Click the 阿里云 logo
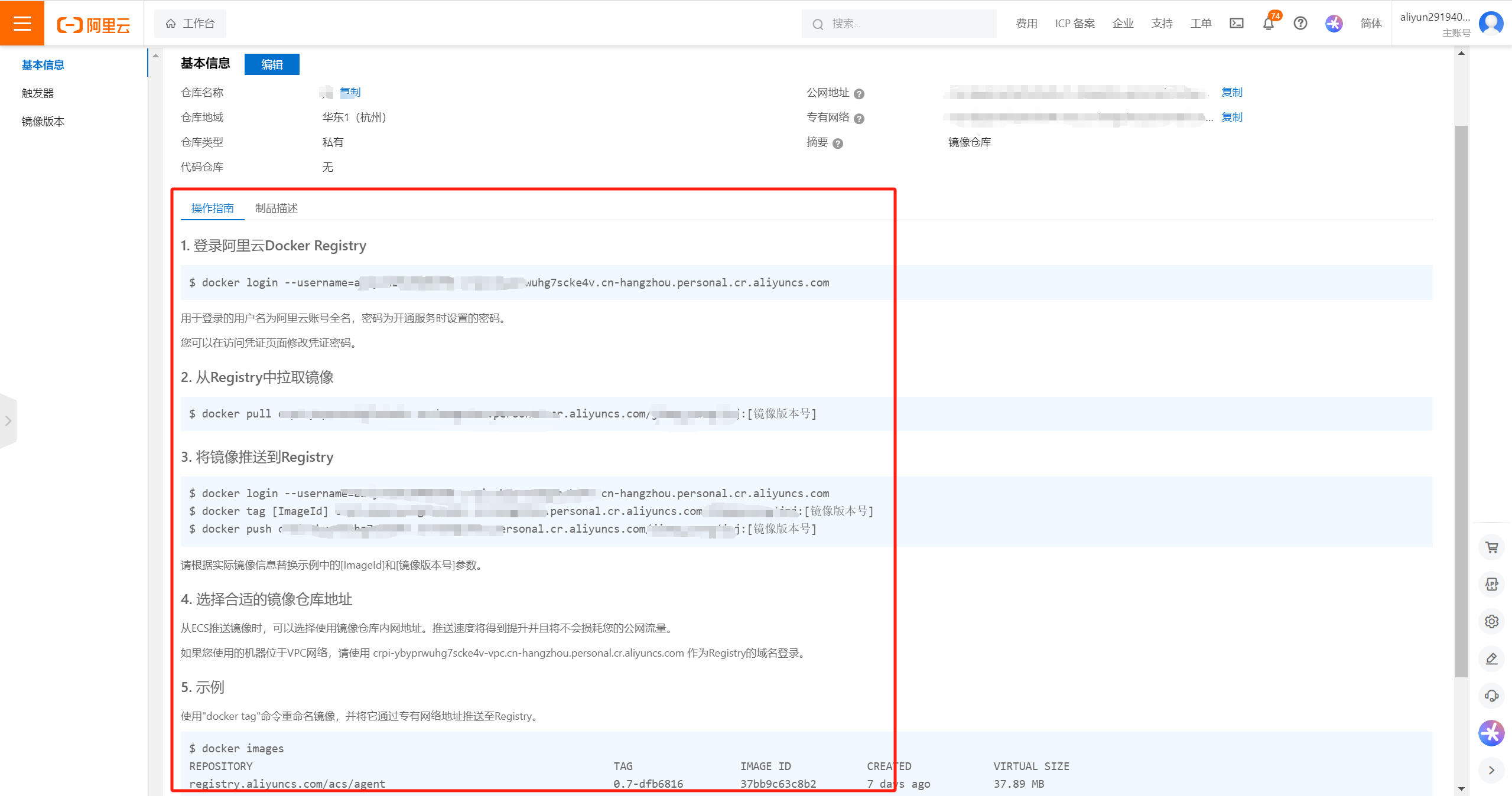The width and height of the screenshot is (1512, 796). coord(93,25)
